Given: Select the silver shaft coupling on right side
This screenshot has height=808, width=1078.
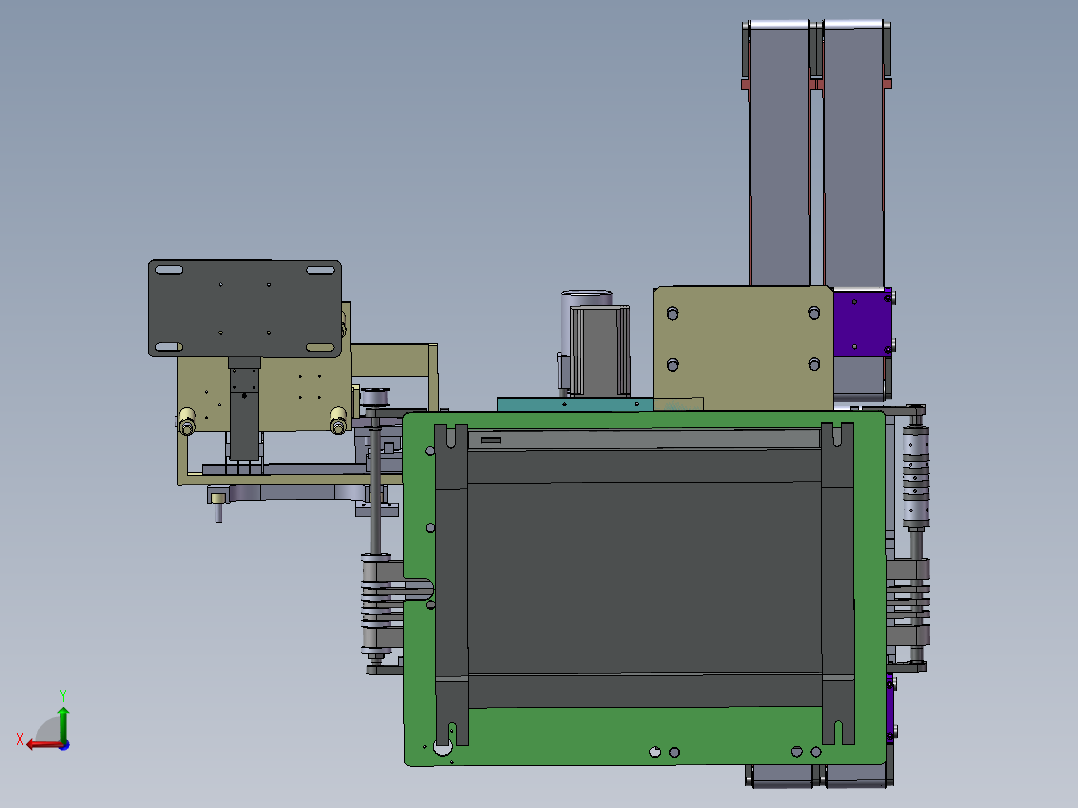Looking at the screenshot, I should [x=916, y=477].
